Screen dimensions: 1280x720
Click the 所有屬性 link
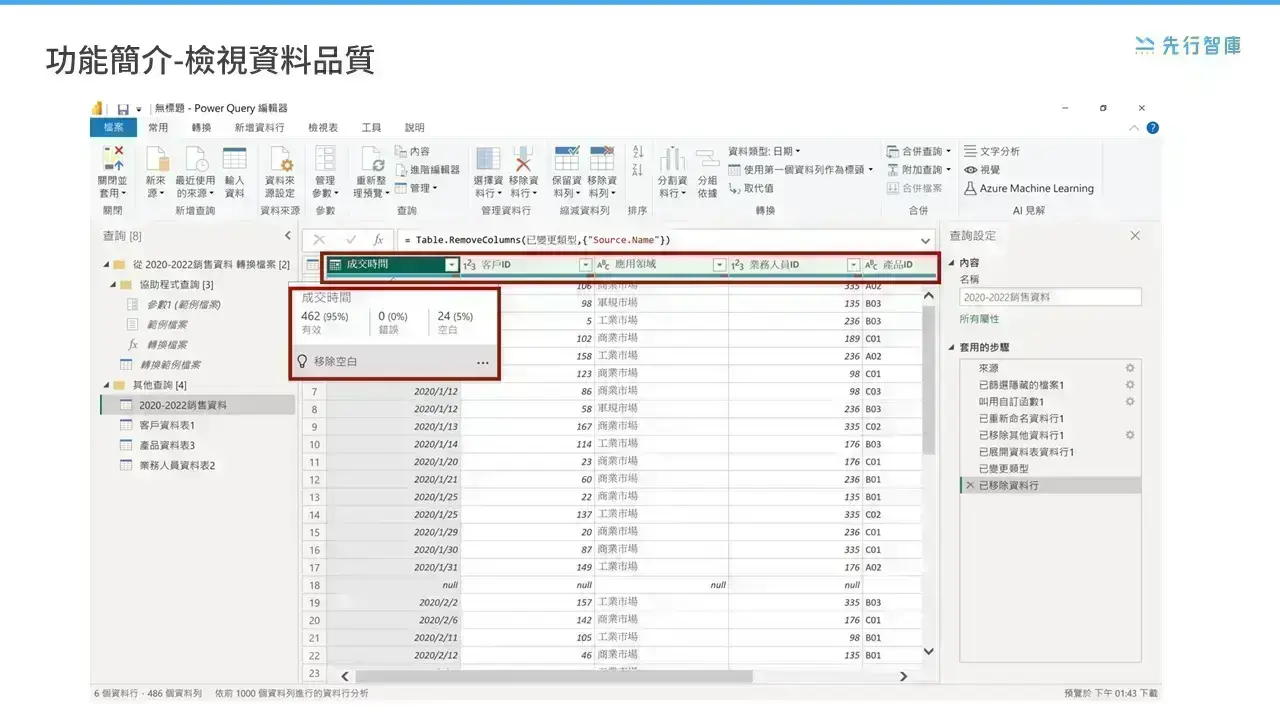click(979, 319)
